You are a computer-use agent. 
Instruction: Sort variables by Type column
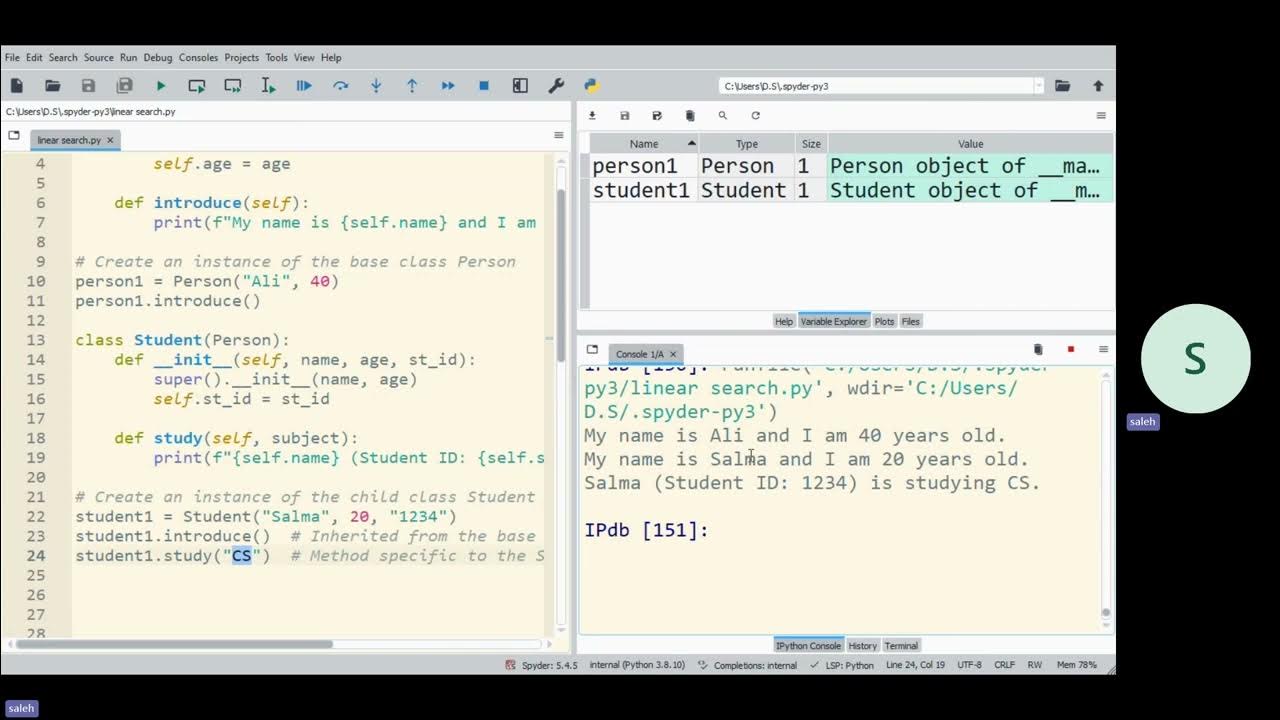pos(747,144)
